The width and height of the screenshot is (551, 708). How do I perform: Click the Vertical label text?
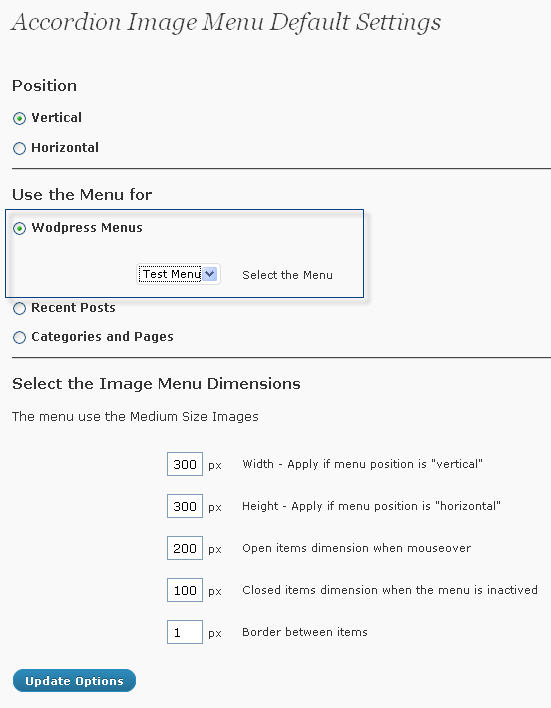(56, 118)
